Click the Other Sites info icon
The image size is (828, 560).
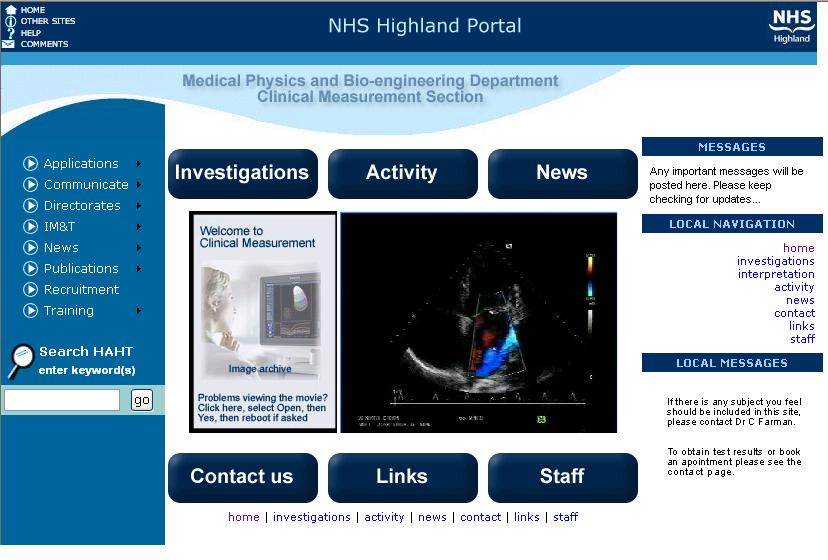pyautogui.click(x=10, y=21)
